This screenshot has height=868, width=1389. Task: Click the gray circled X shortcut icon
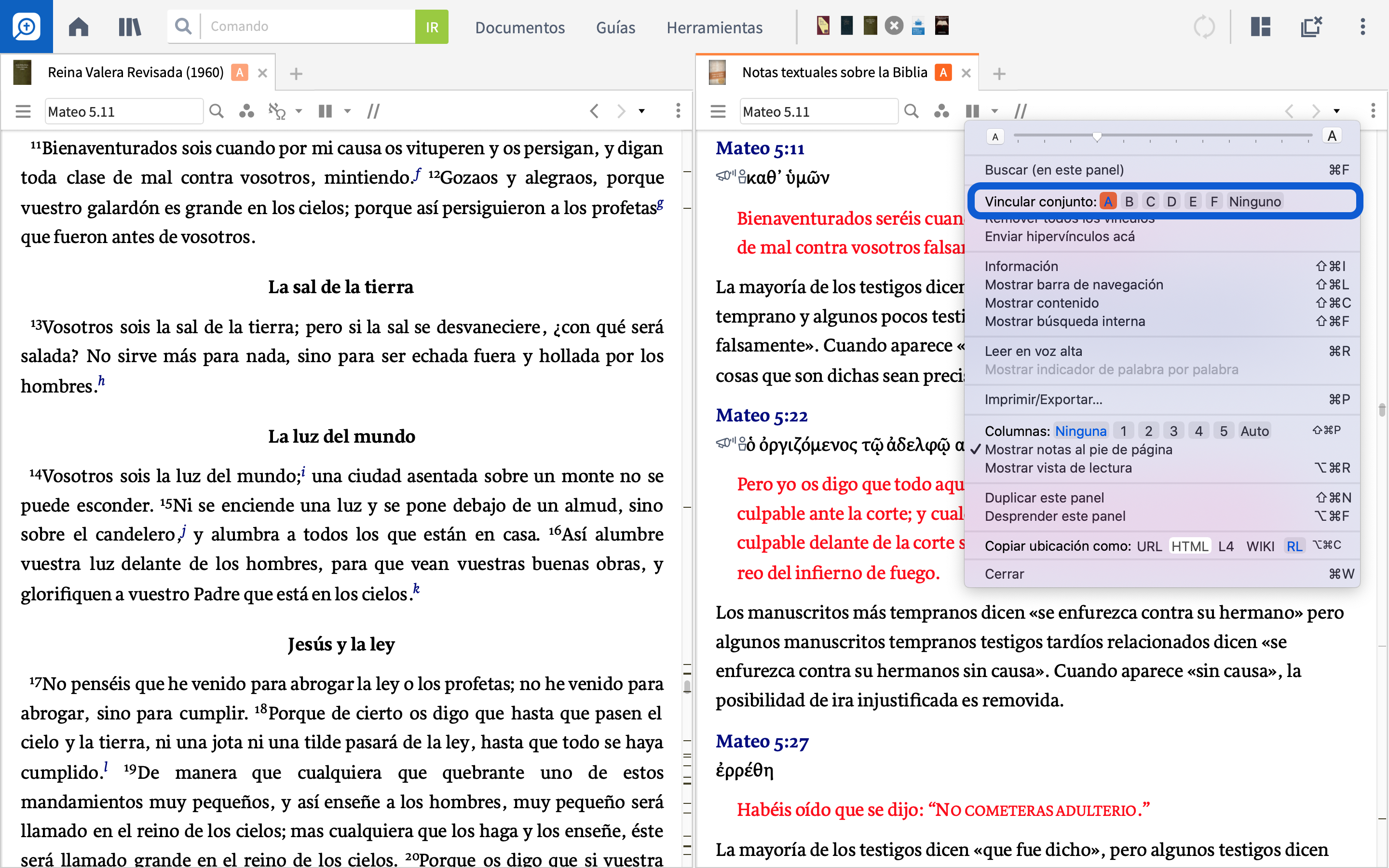894,26
